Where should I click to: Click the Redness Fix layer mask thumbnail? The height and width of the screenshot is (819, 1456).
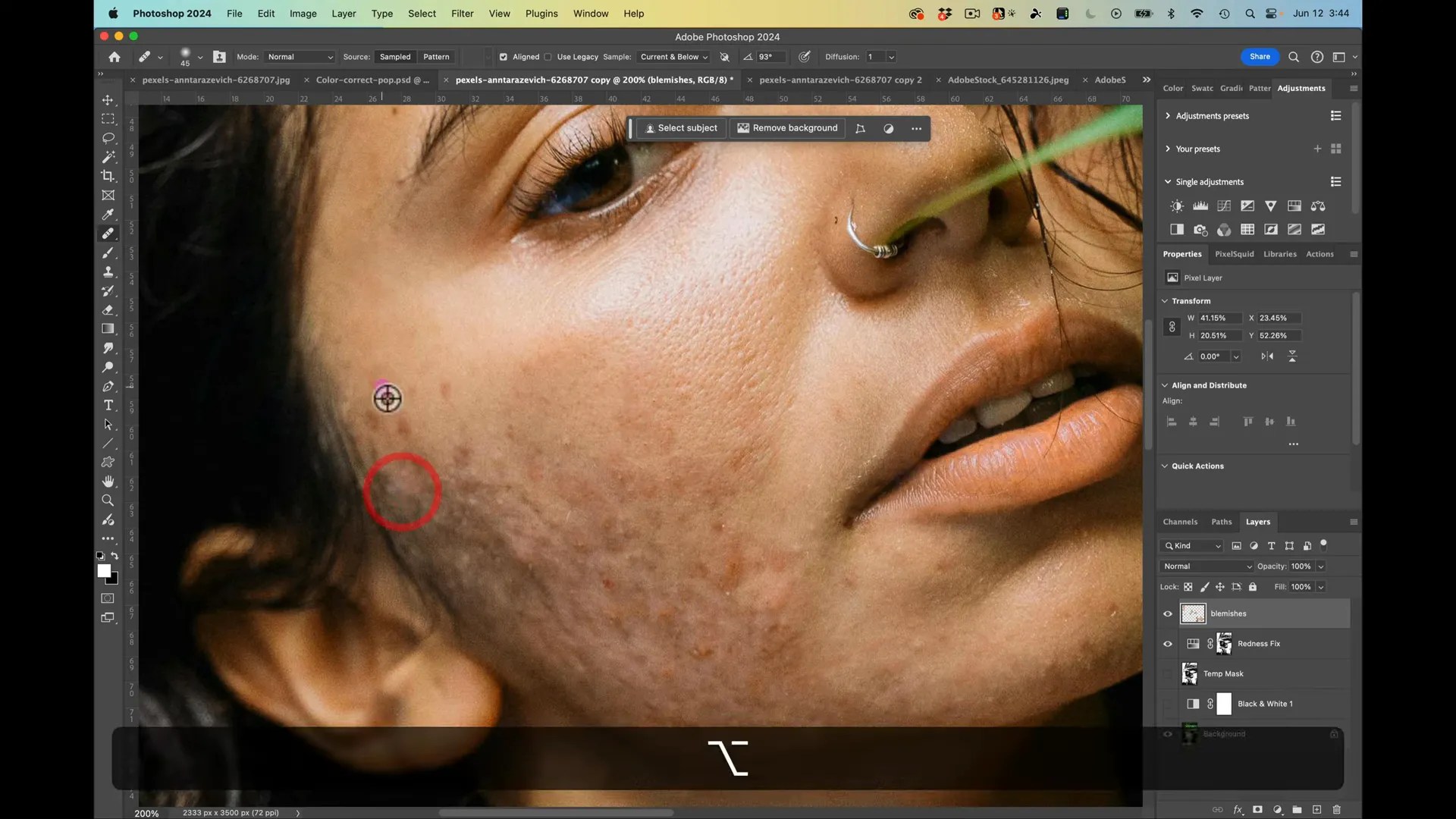coord(1223,644)
